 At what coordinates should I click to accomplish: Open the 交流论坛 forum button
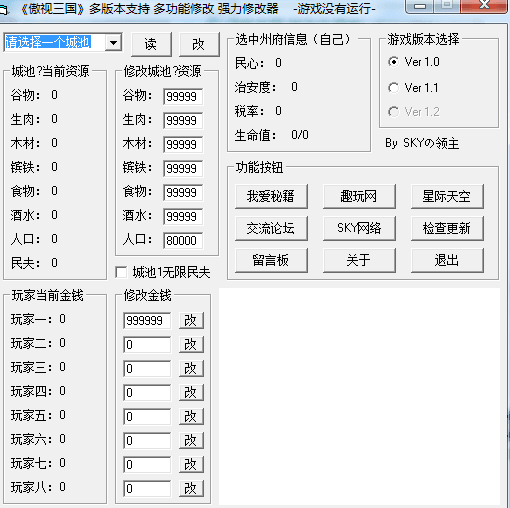pyautogui.click(x=271, y=228)
